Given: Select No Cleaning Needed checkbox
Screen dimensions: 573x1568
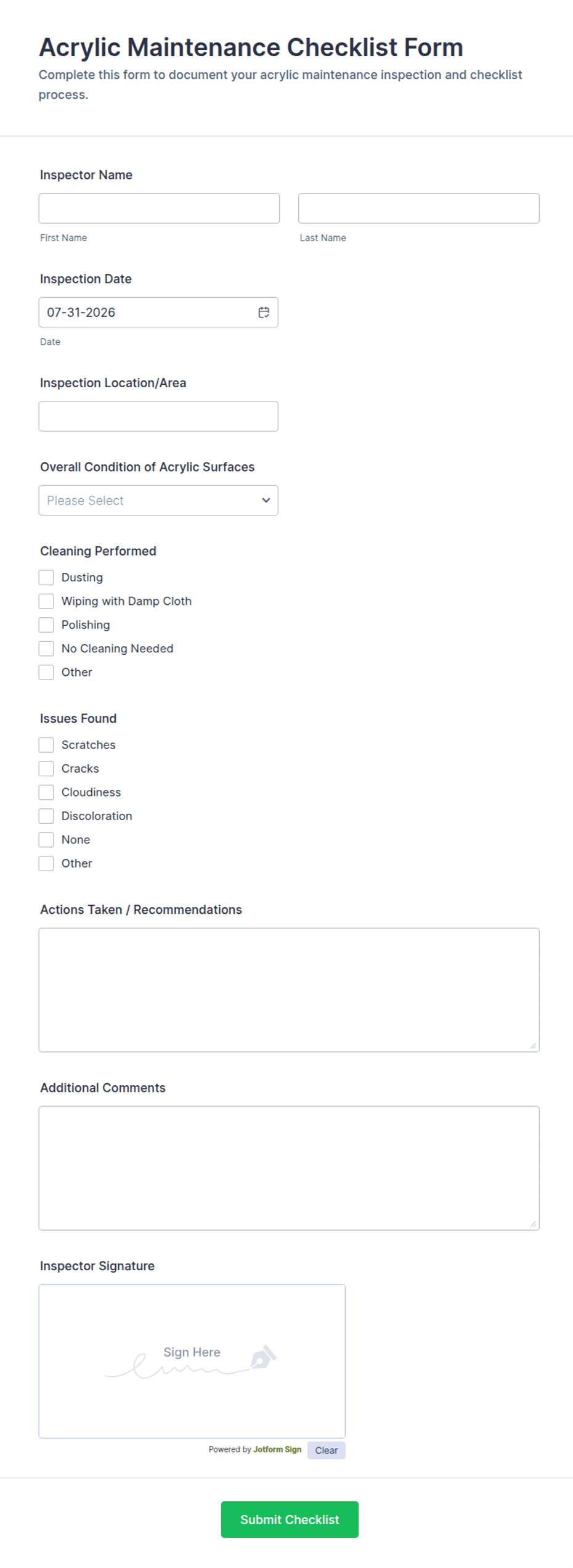Looking at the screenshot, I should pyautogui.click(x=46, y=649).
